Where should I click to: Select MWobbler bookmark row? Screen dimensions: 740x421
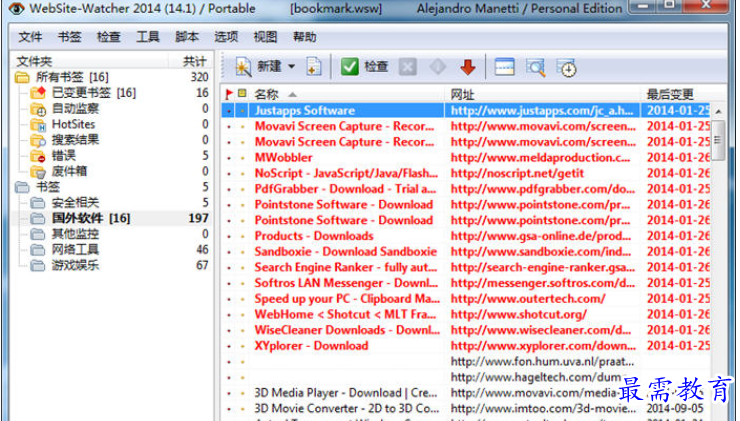point(466,158)
